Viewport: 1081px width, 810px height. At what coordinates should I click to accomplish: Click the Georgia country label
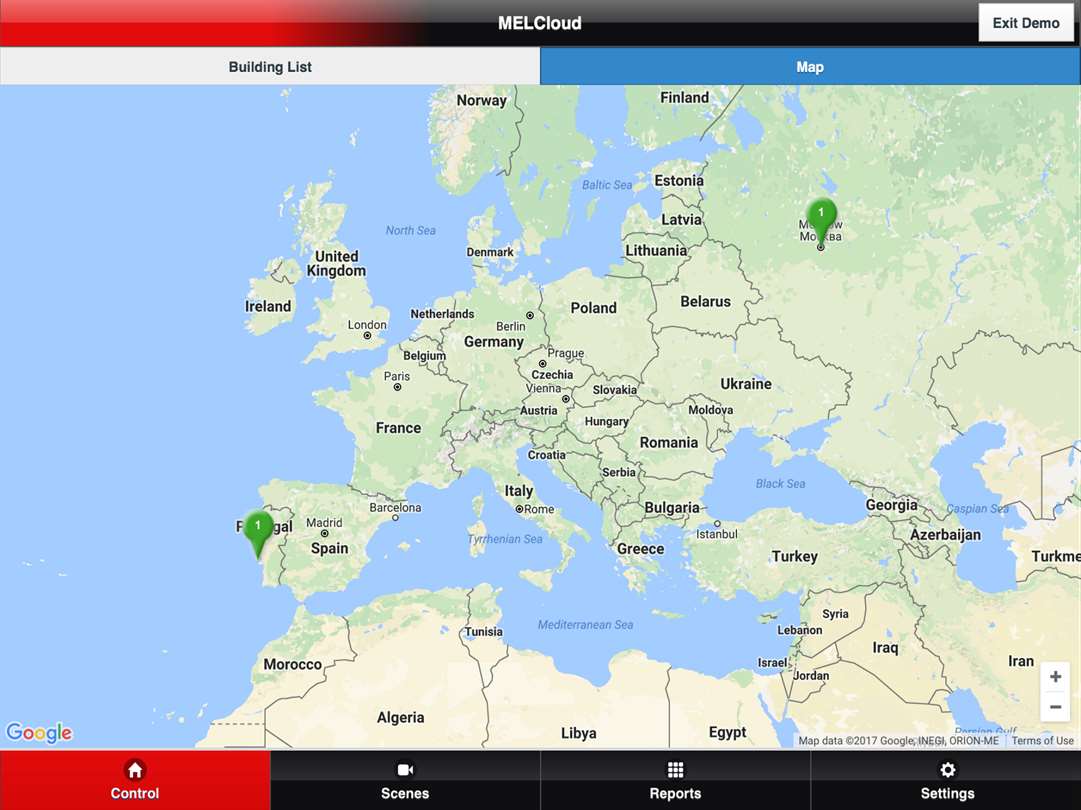(x=891, y=505)
